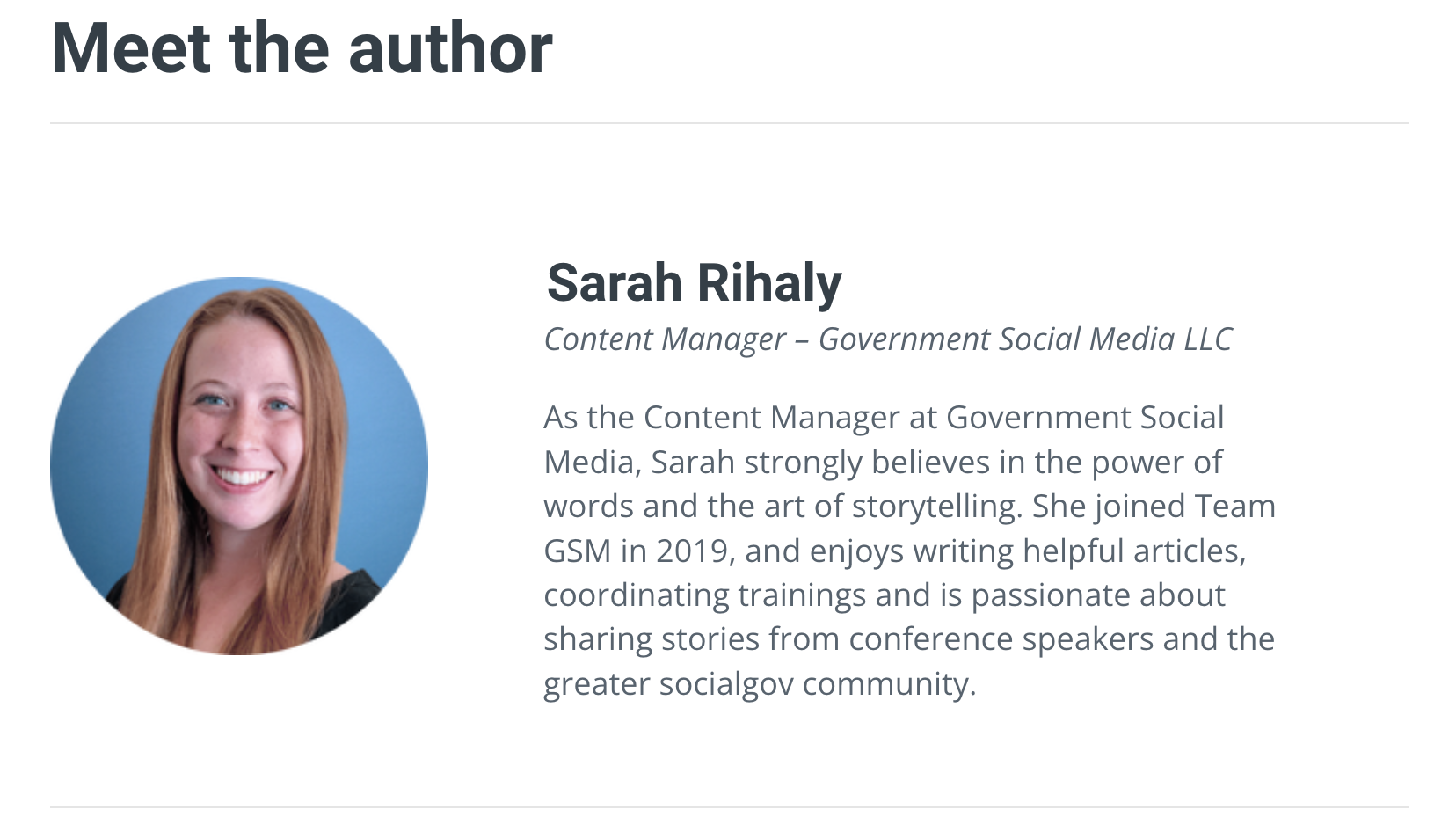Click the italic "Content Manager" job title

pos(665,339)
